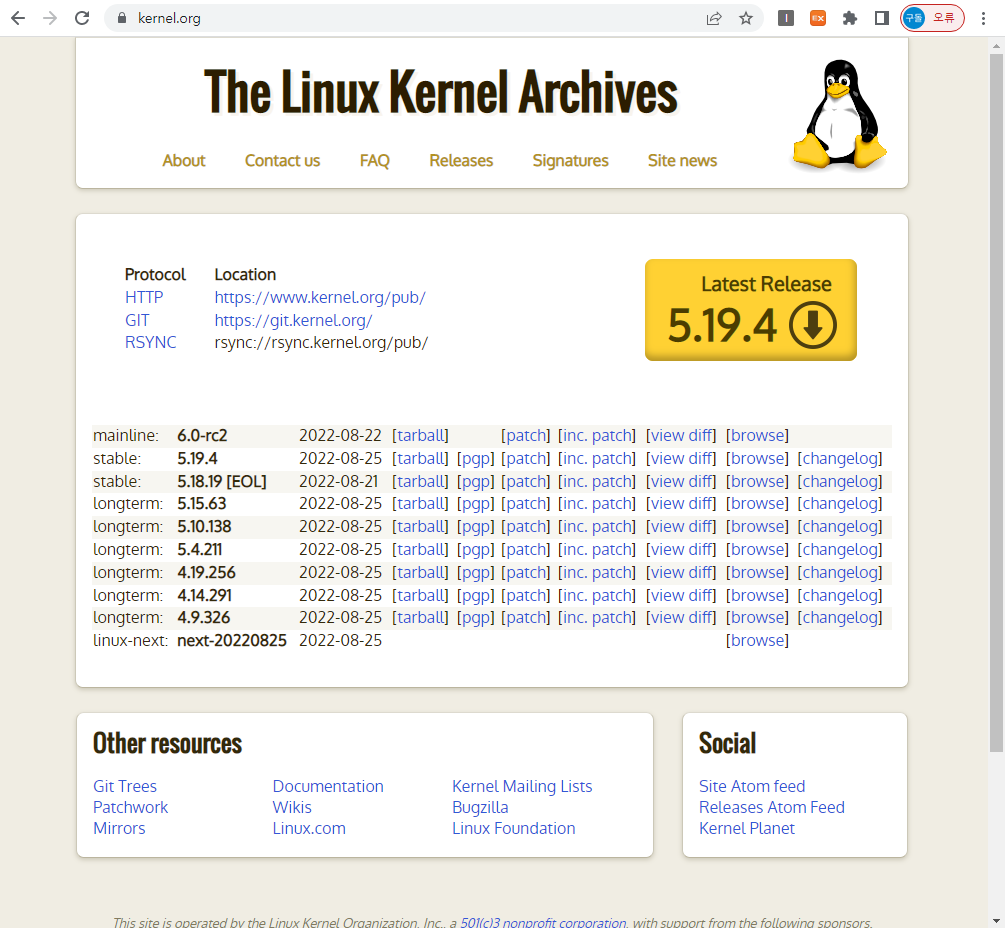This screenshot has width=1005, height=928.
Task: Browse linux-next next-20220825
Action: [x=758, y=640]
